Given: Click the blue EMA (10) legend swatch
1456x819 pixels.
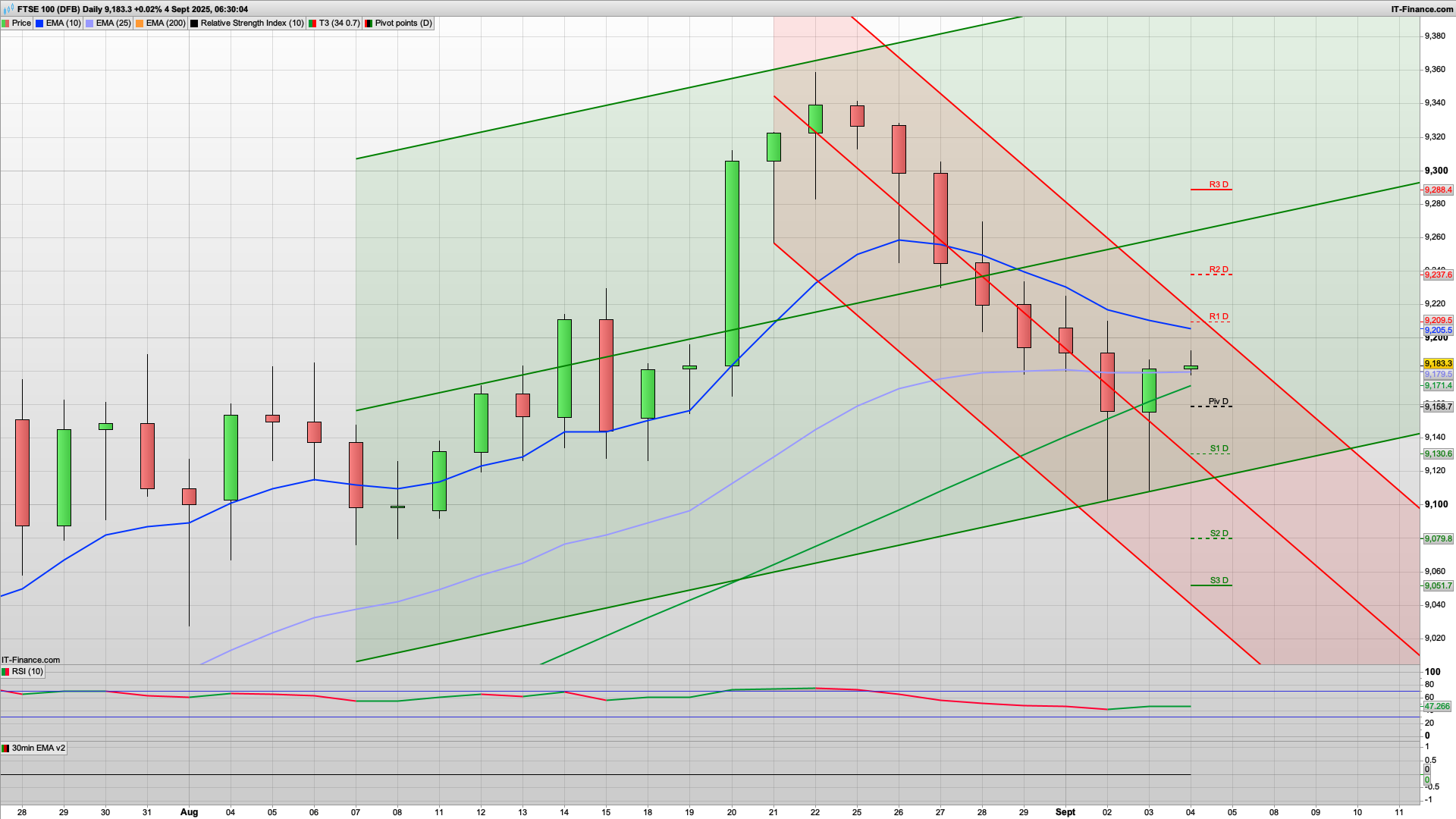Looking at the screenshot, I should click(39, 24).
